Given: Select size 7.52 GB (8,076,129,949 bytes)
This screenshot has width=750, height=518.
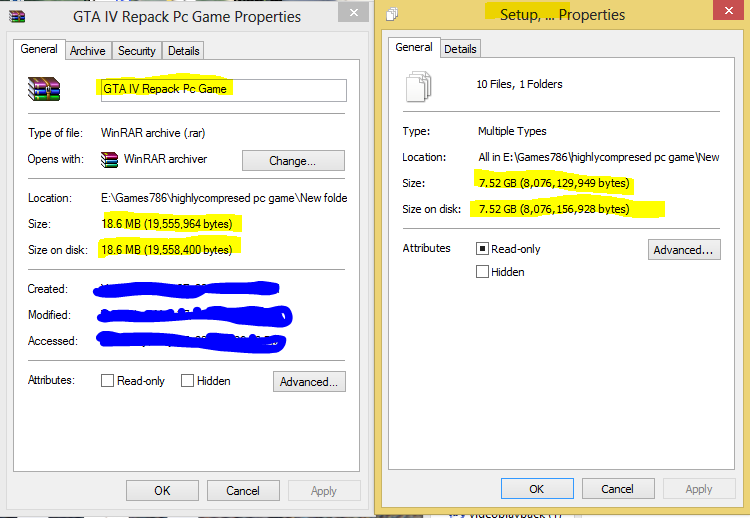Looking at the screenshot, I should pyautogui.click(x=554, y=183).
